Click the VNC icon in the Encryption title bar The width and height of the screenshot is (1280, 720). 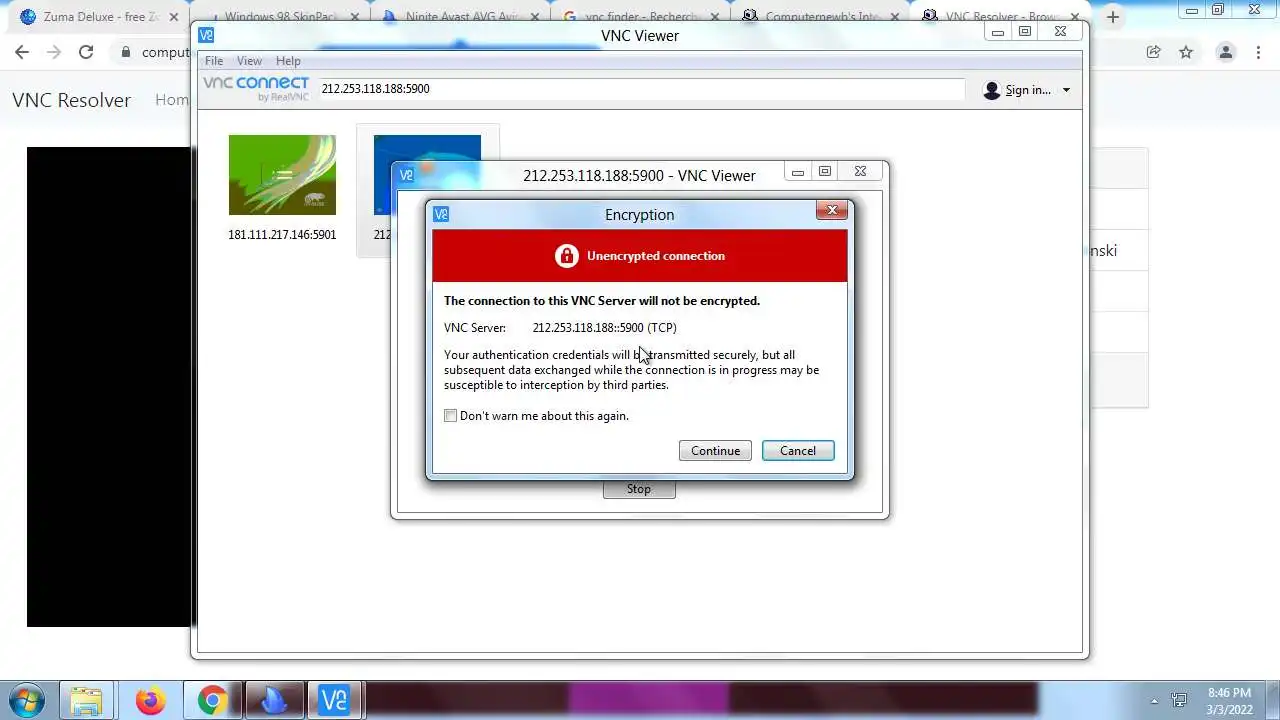(x=441, y=214)
